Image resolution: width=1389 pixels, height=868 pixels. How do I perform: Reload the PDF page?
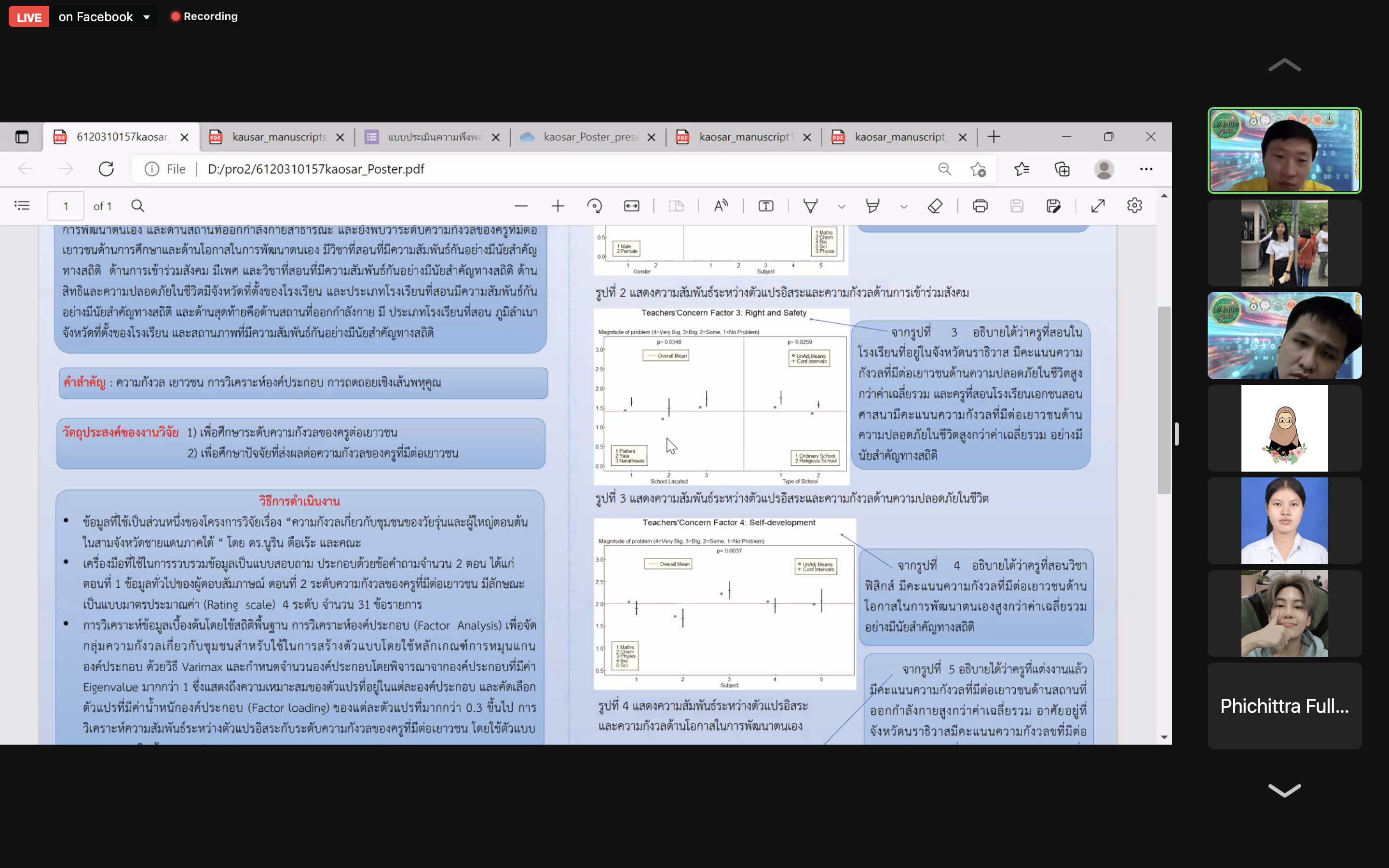[106, 169]
